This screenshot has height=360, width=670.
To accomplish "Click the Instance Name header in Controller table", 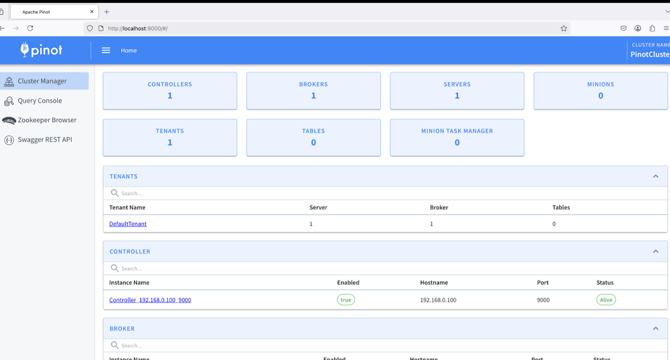I will [x=129, y=283].
